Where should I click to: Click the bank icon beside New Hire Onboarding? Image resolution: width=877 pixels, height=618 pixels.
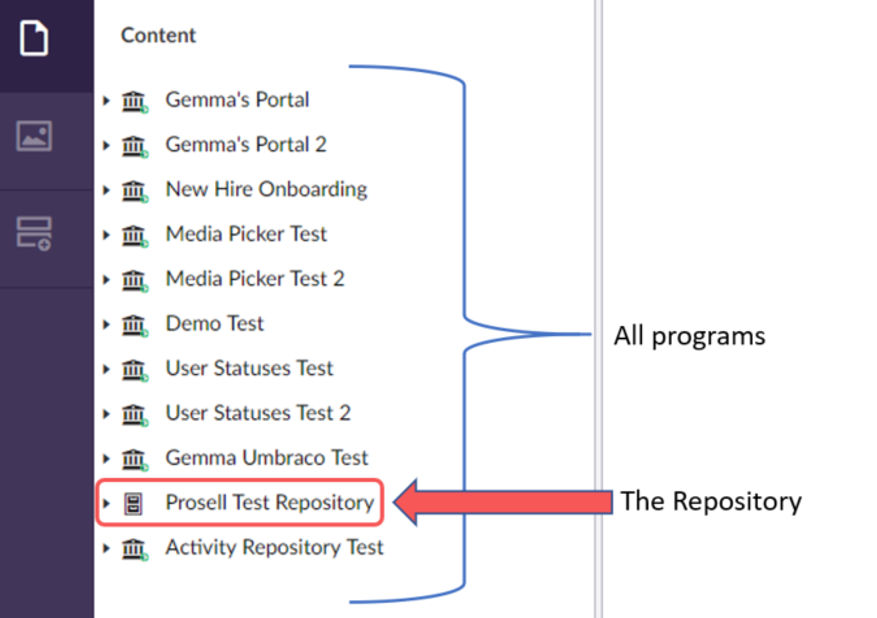point(134,189)
